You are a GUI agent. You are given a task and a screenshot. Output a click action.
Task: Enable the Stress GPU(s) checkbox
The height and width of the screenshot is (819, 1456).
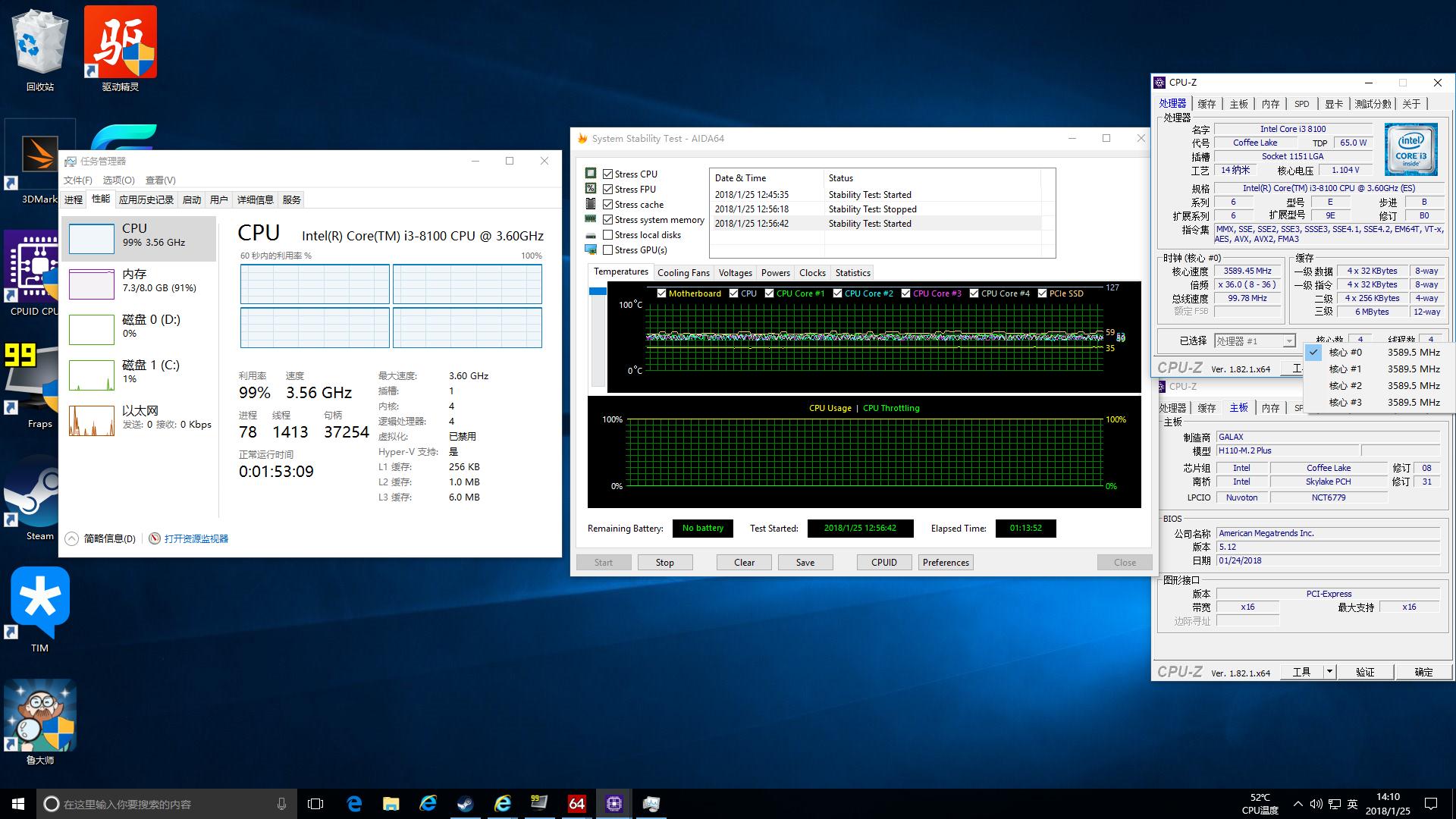(x=607, y=249)
